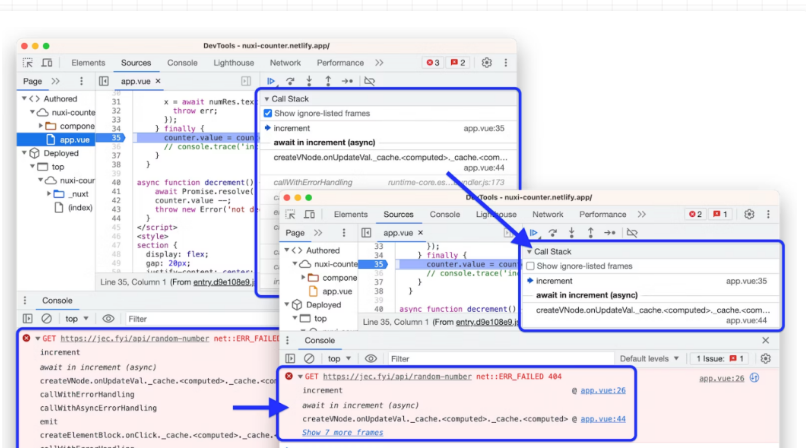Deactivate breakpoints in front DevTools window

point(632,233)
